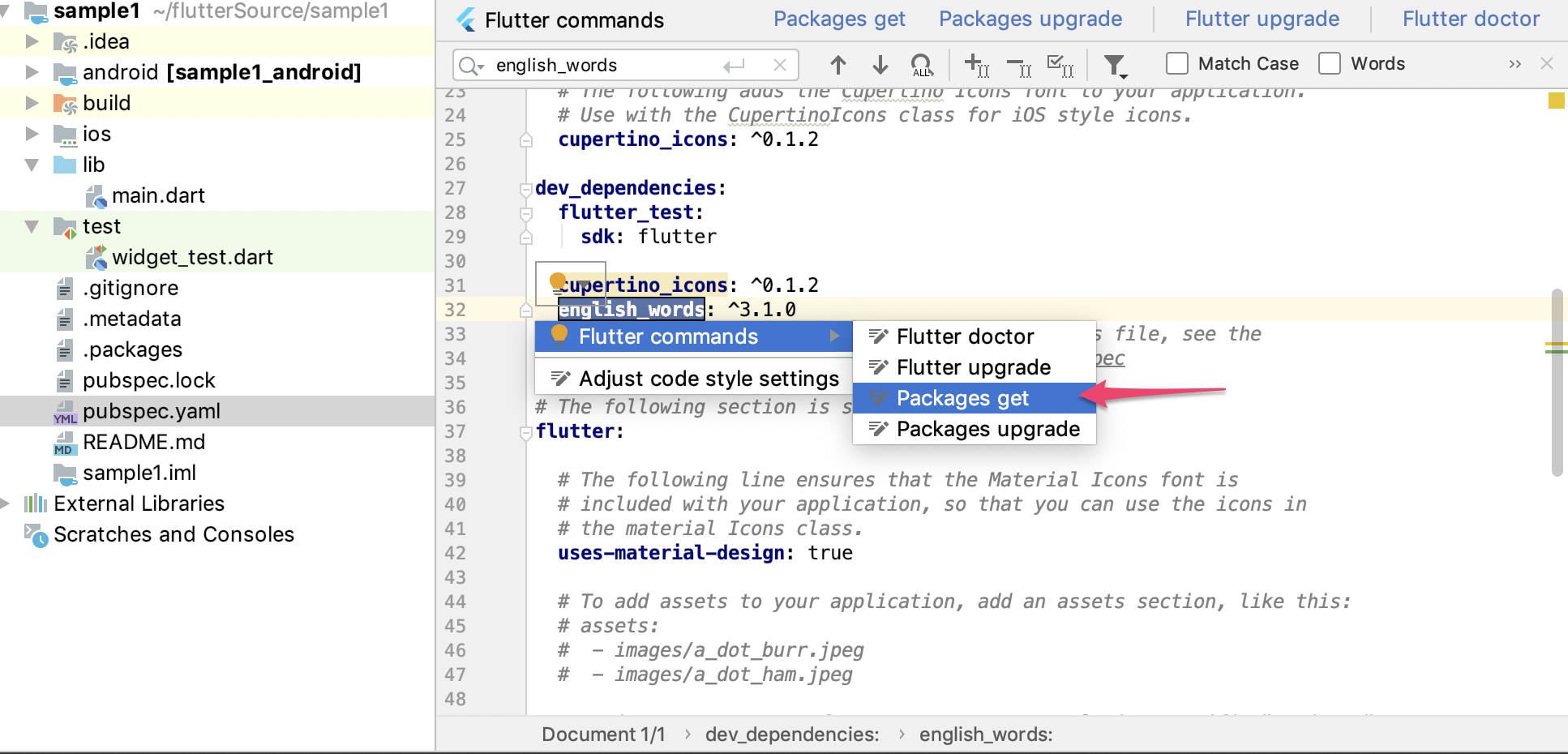Viewport: 1568px width, 754px height.
Task: Clear the search field with X icon
Action: pyautogui.click(x=779, y=65)
